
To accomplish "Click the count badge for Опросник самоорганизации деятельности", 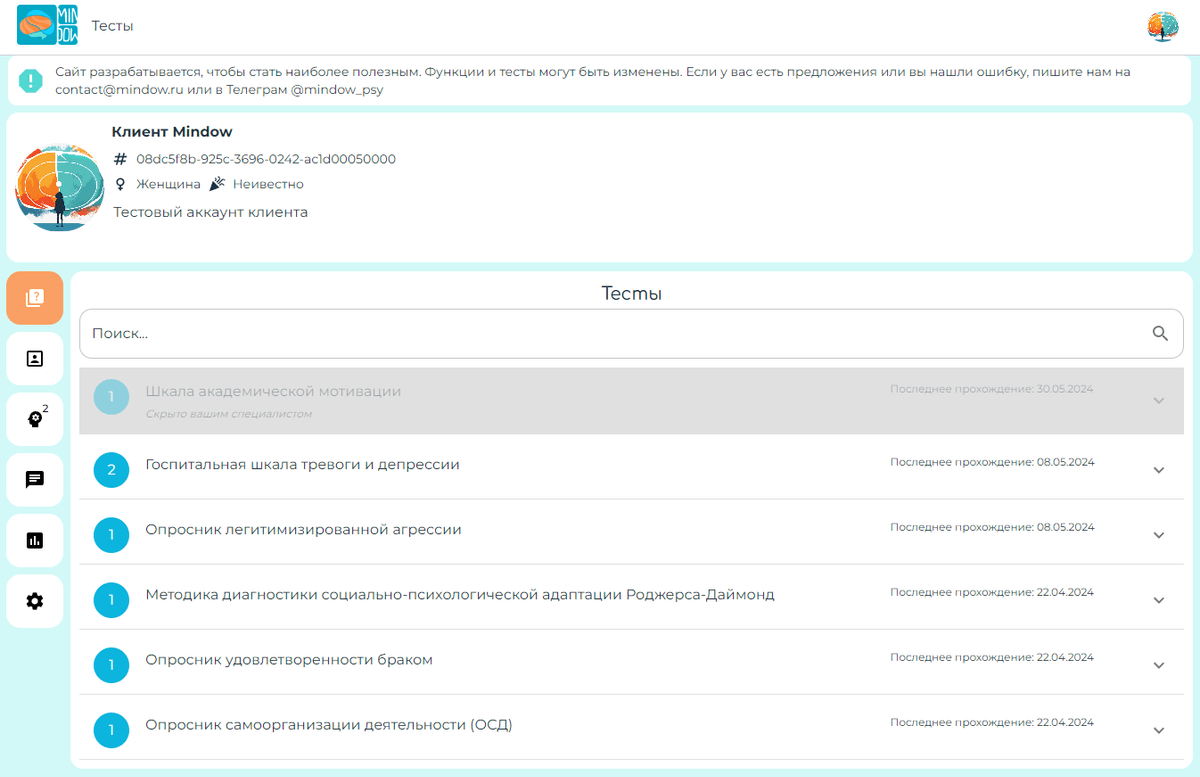I will pos(111,730).
